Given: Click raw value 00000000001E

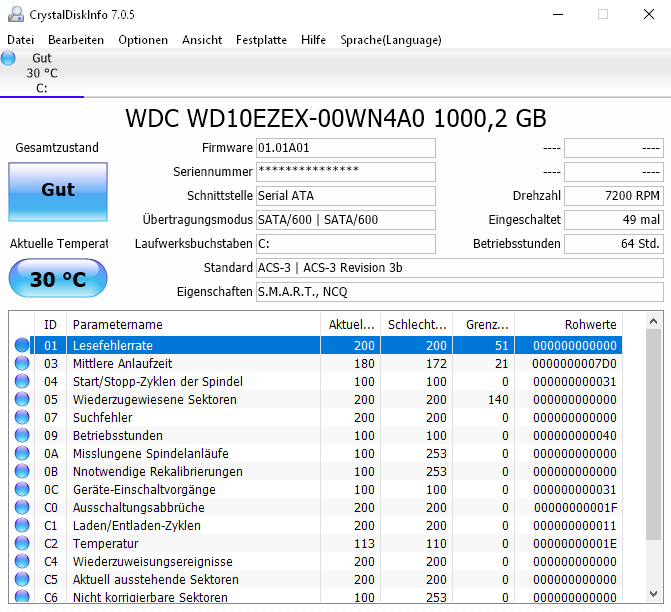Looking at the screenshot, I should (x=575, y=543).
